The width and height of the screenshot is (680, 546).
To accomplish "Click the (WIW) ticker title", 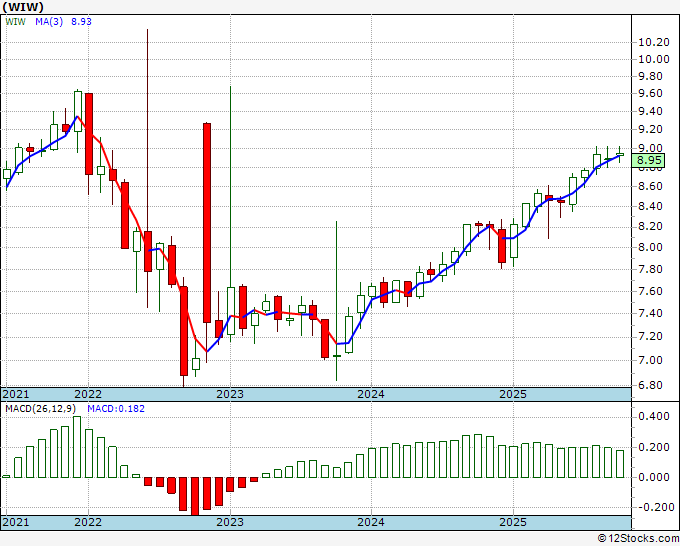I will click(23, 7).
